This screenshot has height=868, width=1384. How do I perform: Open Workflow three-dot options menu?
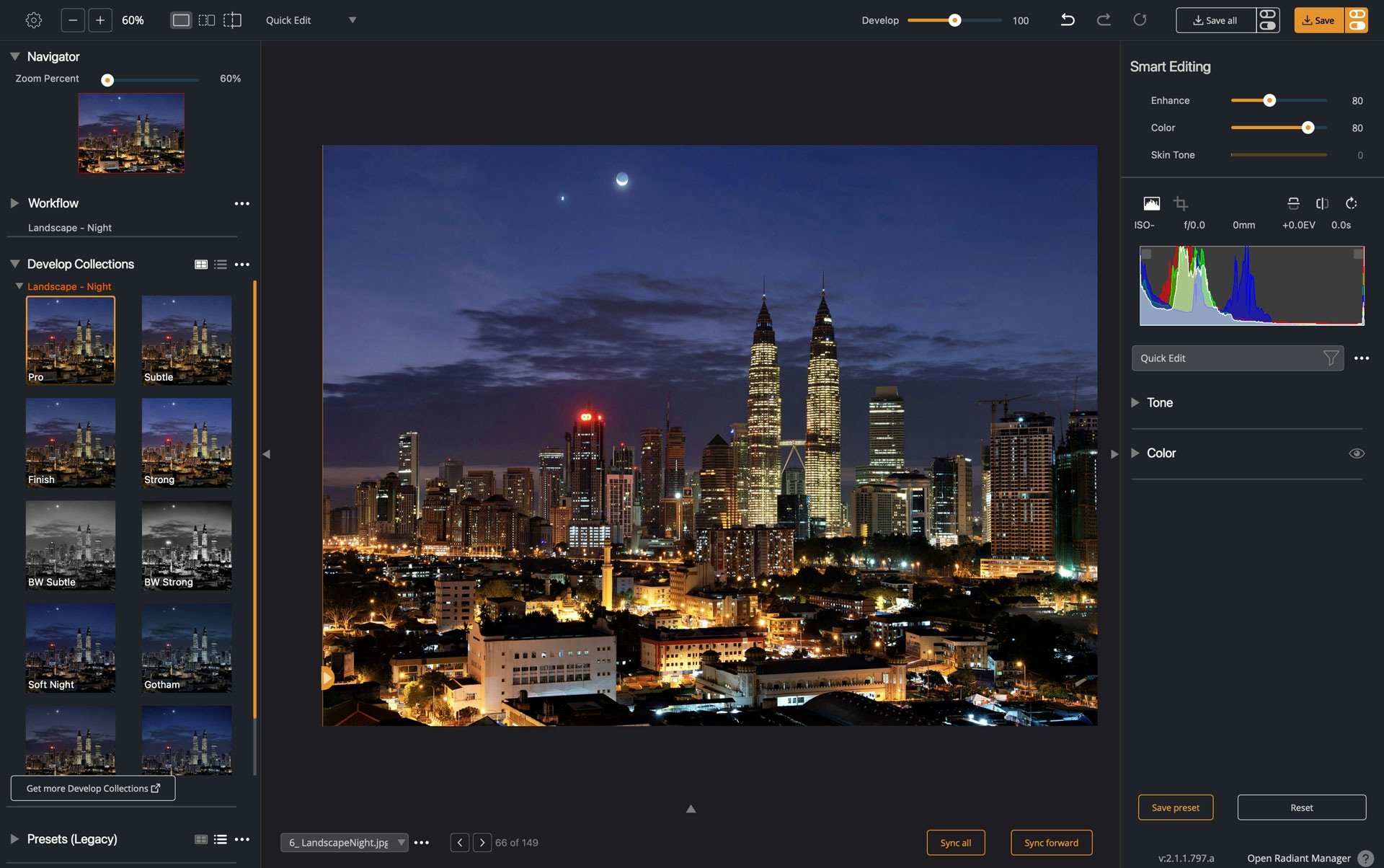(x=241, y=204)
